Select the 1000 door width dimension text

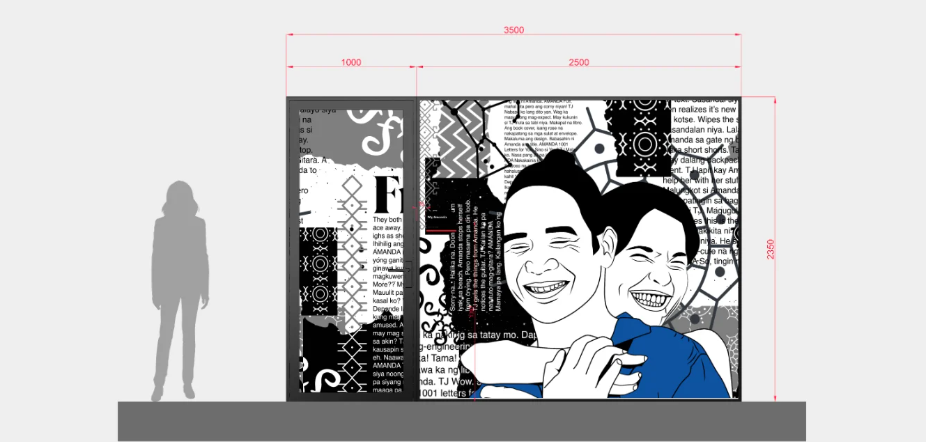point(351,62)
